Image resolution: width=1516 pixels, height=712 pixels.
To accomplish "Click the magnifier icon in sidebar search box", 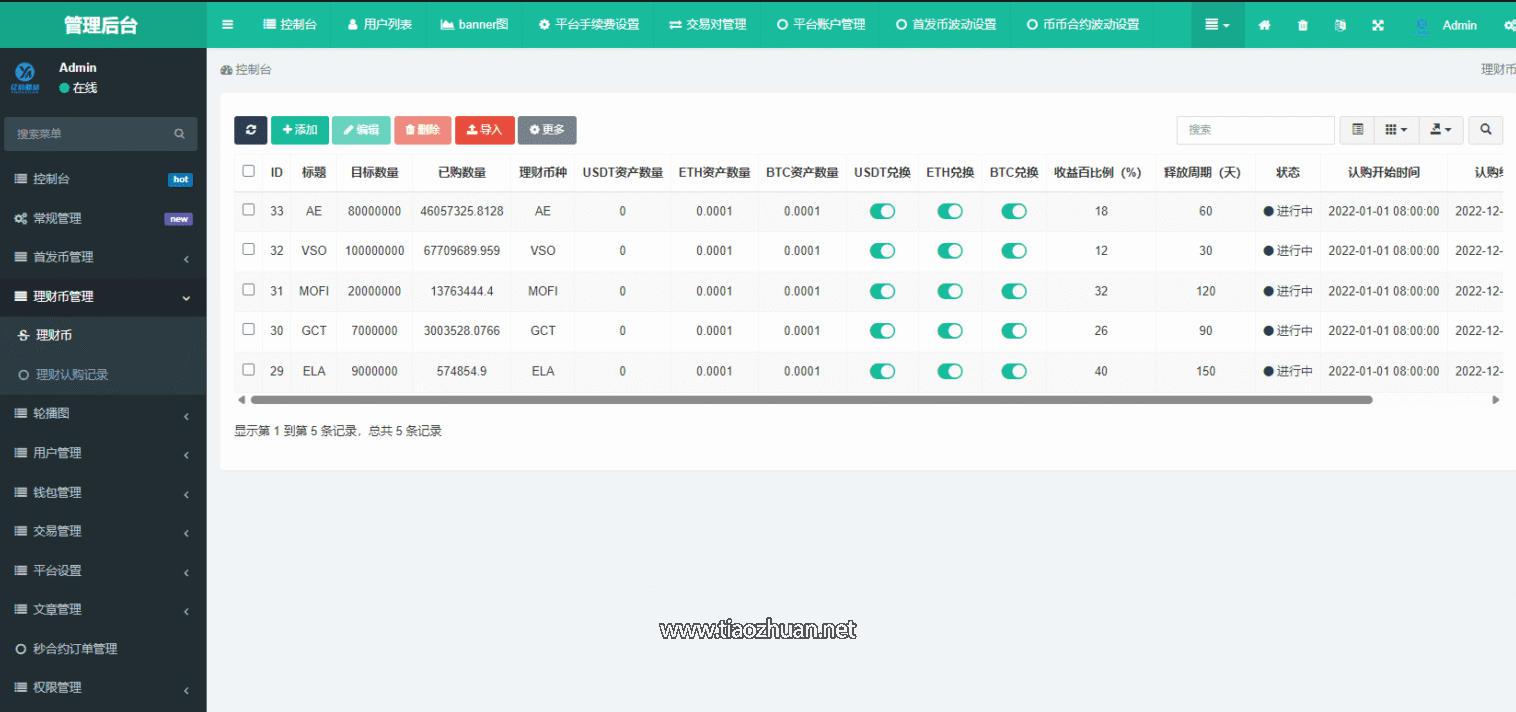I will (180, 134).
